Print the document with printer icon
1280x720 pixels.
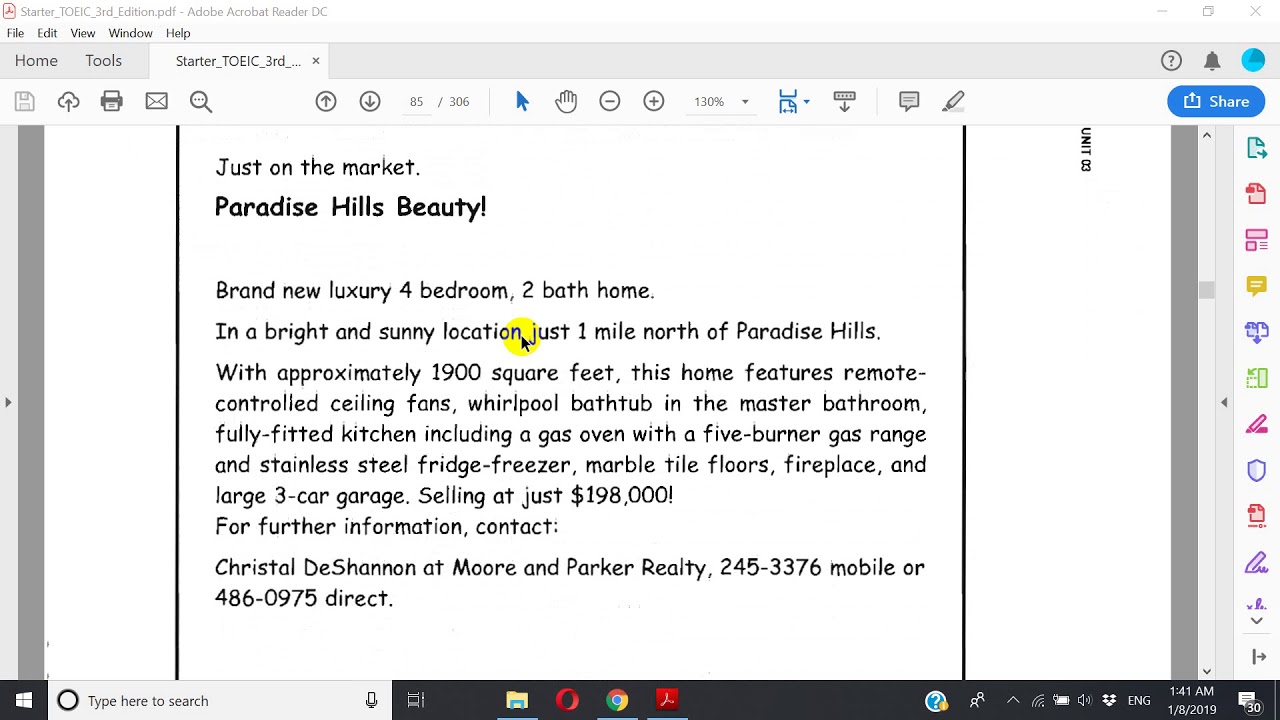click(x=112, y=101)
